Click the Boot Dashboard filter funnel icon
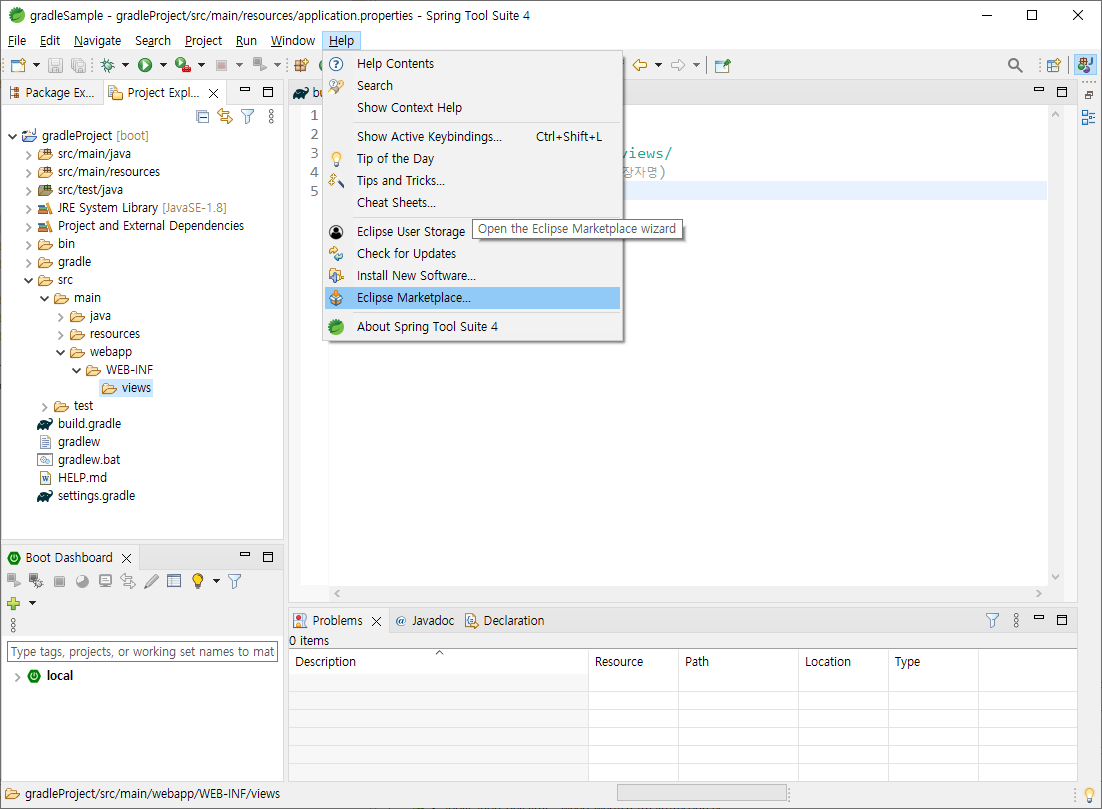Screen dimensions: 1102x809 click(235, 581)
